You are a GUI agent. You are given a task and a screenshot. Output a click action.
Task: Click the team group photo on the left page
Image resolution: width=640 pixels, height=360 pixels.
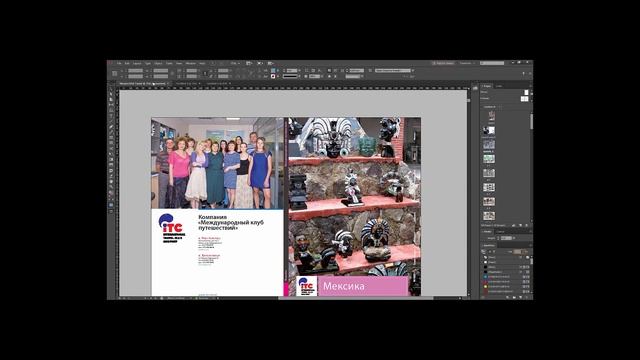[217, 163]
